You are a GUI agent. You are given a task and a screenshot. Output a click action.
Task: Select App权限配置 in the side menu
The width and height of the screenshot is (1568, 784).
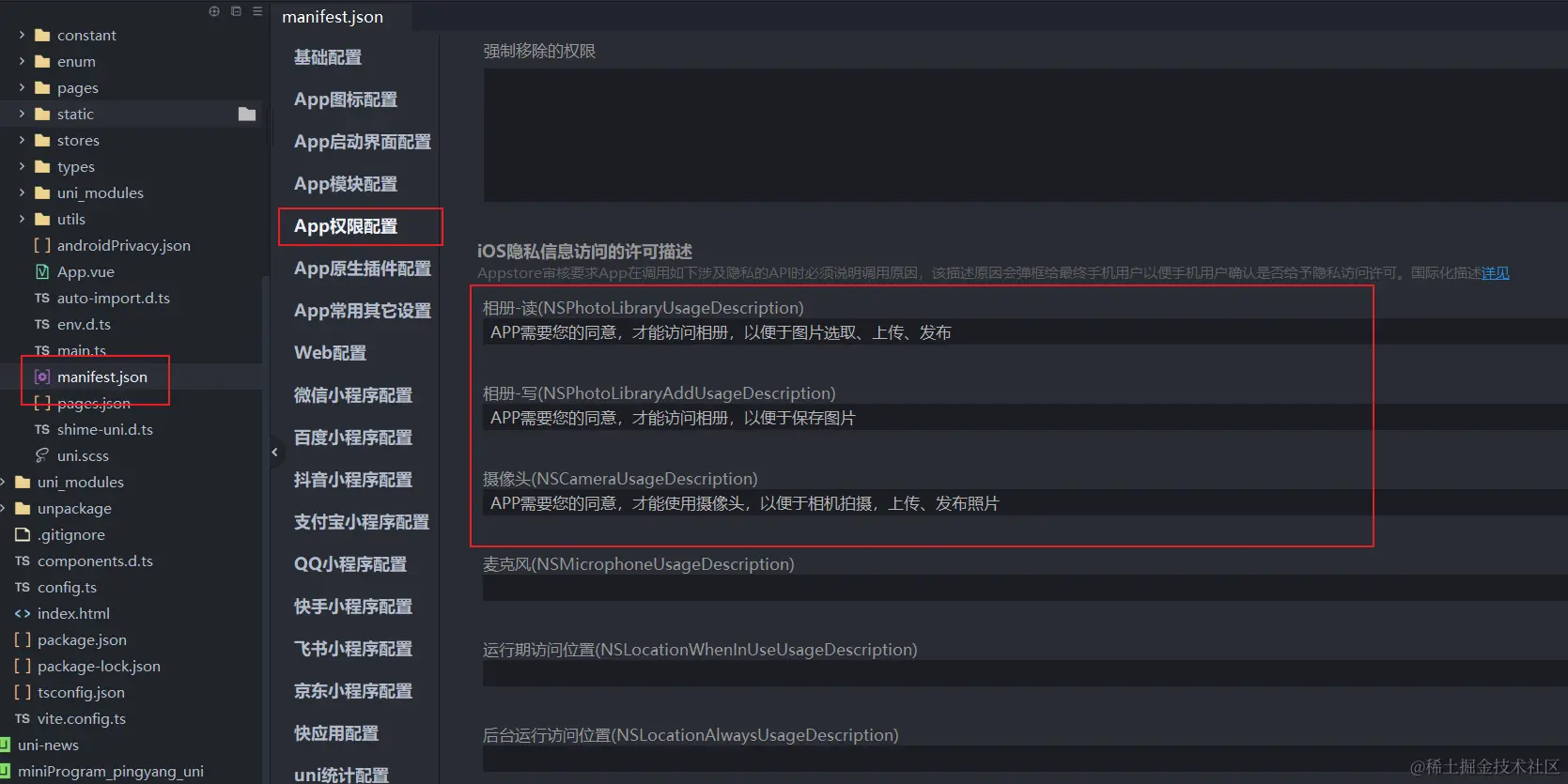[346, 226]
